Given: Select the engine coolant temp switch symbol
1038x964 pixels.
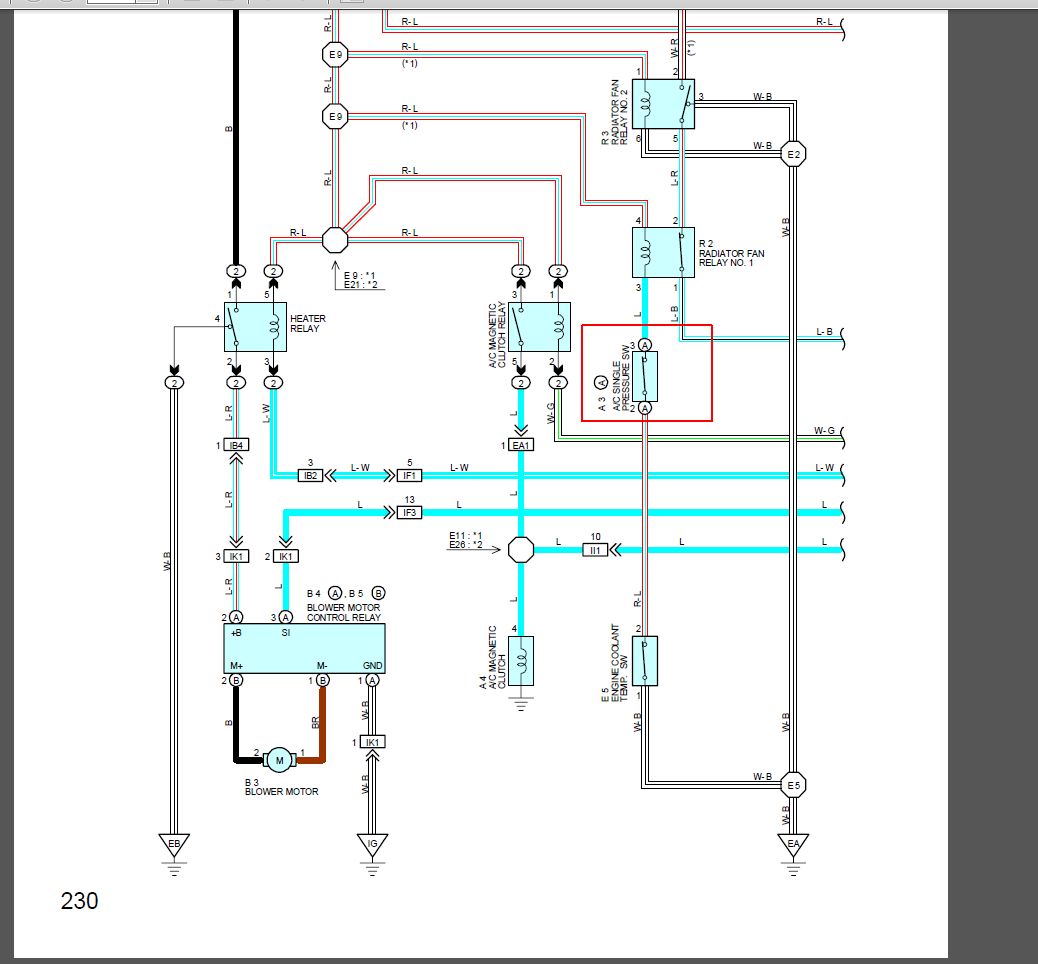Looking at the screenshot, I should point(645,661).
